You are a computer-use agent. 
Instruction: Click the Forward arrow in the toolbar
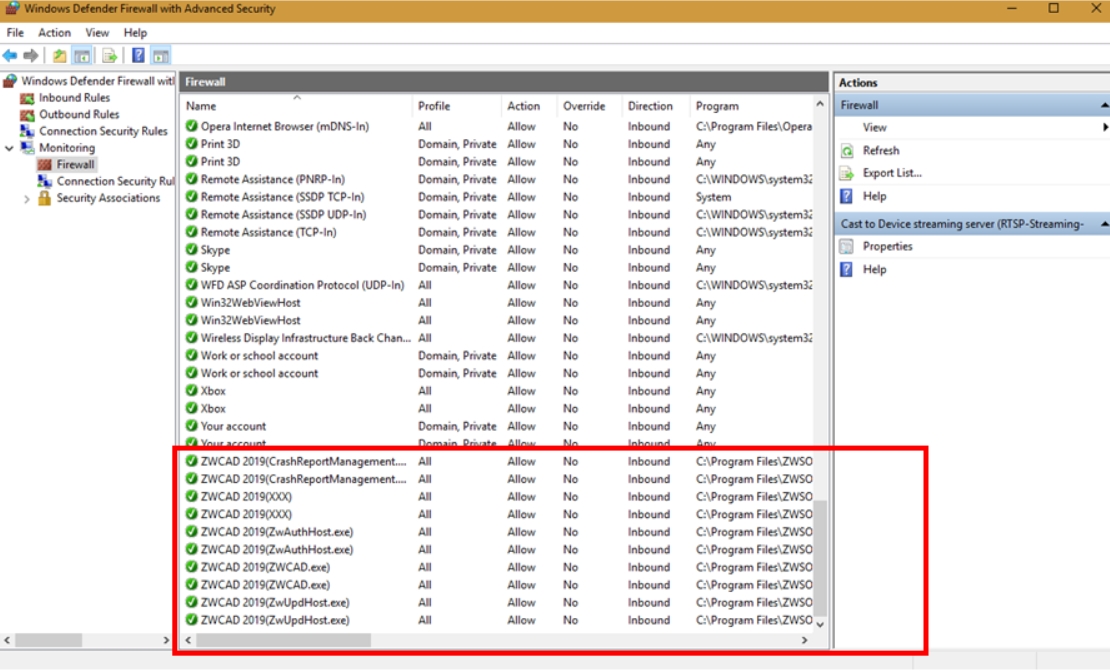coord(30,55)
